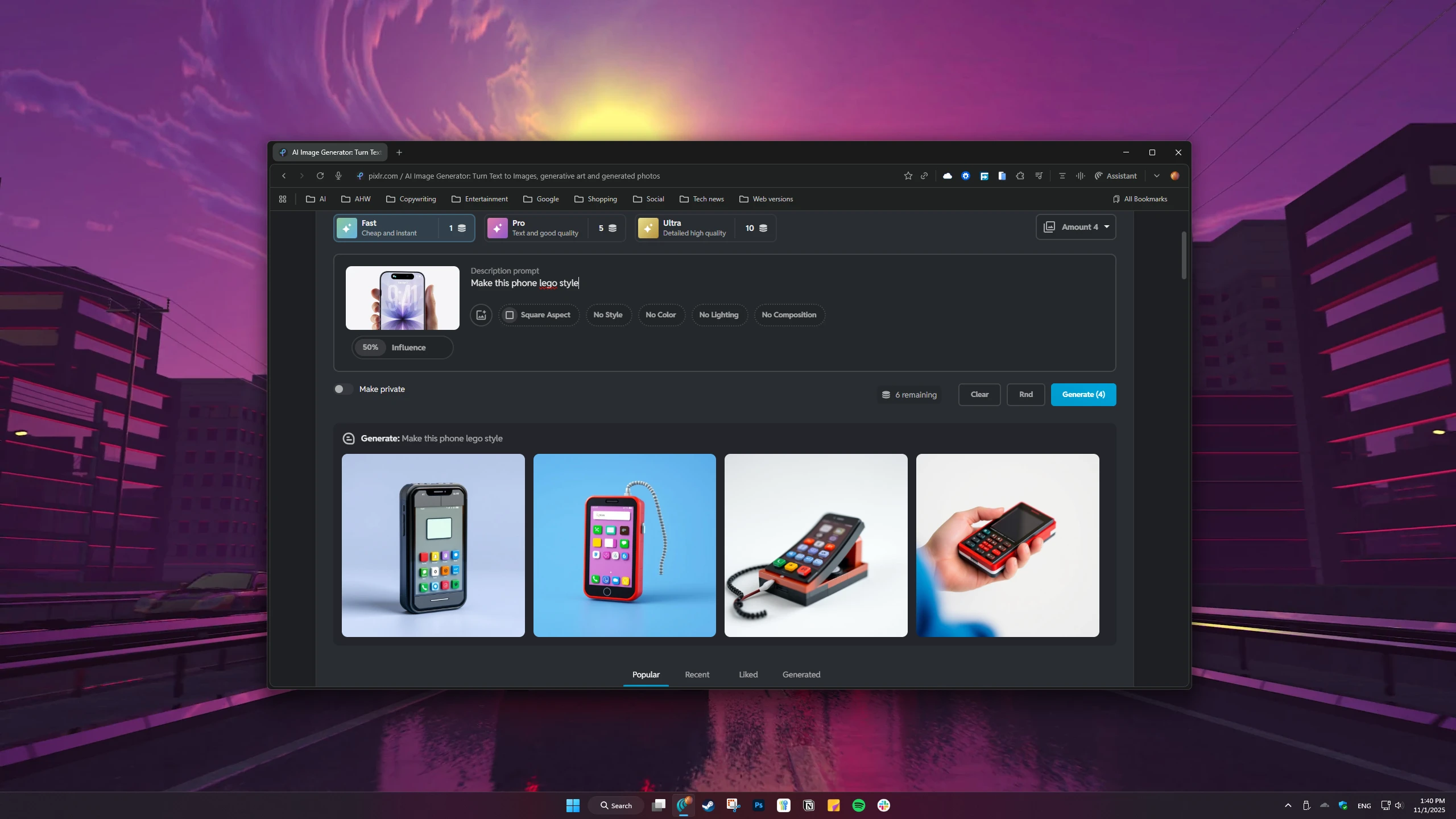Image resolution: width=1456 pixels, height=819 pixels.
Task: Click the Generate (4) button
Action: (1083, 395)
